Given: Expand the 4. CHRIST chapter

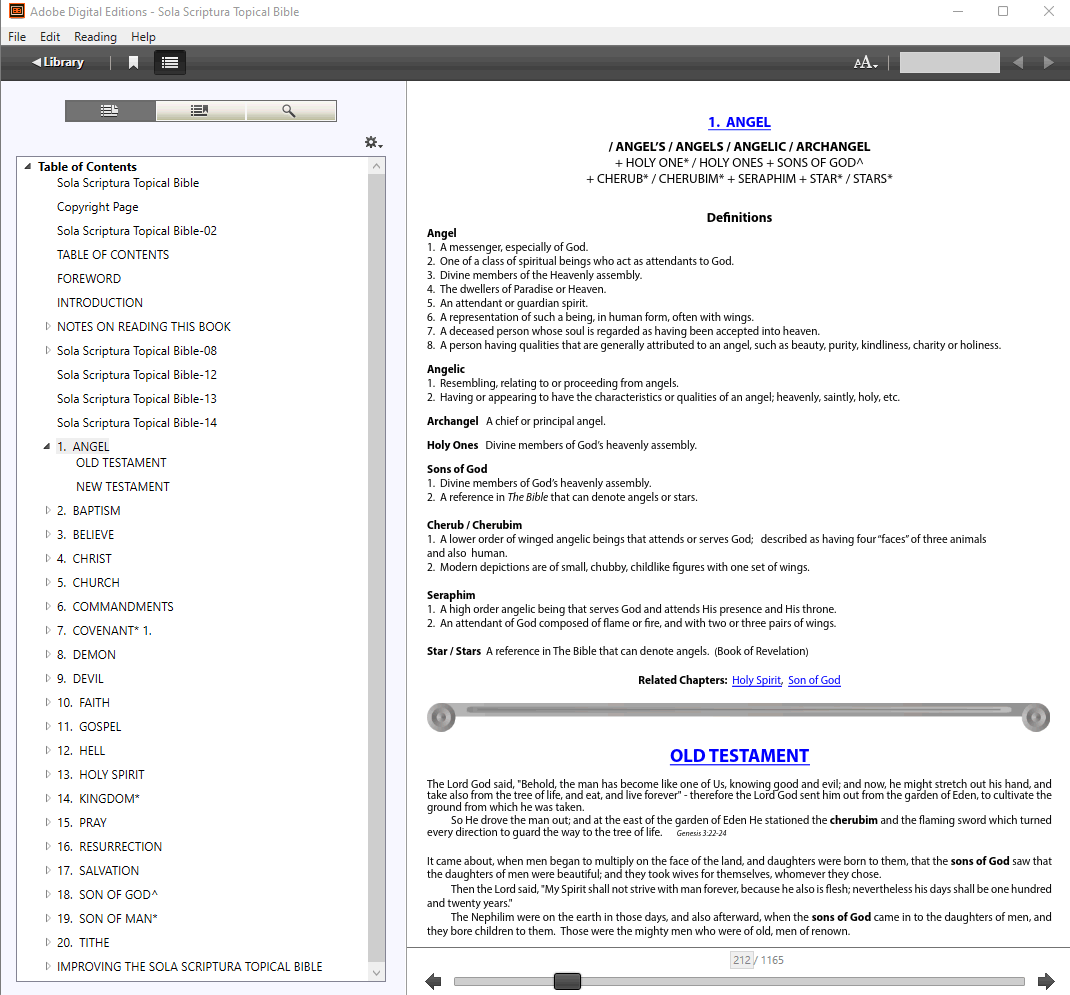Looking at the screenshot, I should coord(47,558).
